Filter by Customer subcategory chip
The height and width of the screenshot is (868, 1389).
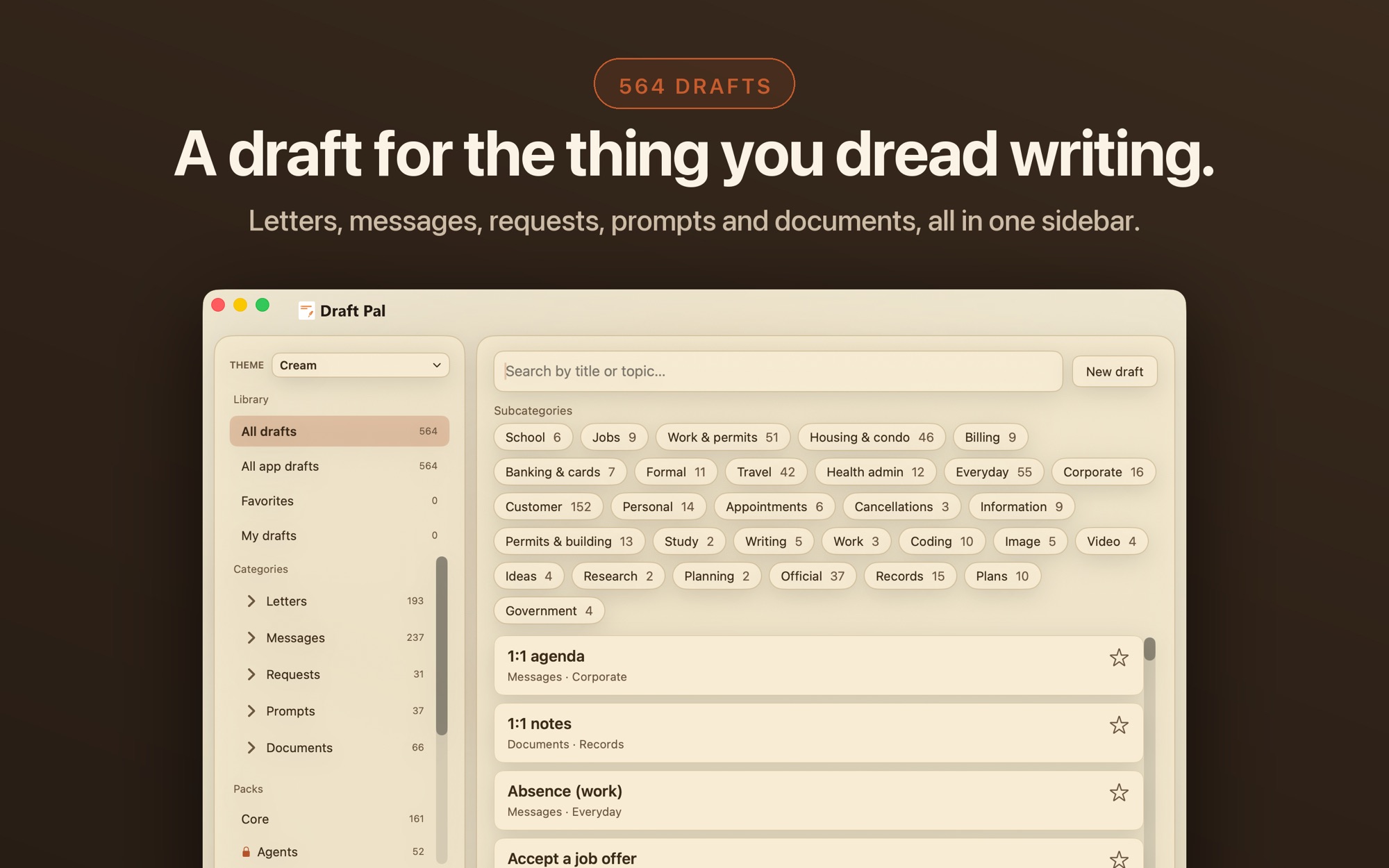pyautogui.click(x=548, y=507)
